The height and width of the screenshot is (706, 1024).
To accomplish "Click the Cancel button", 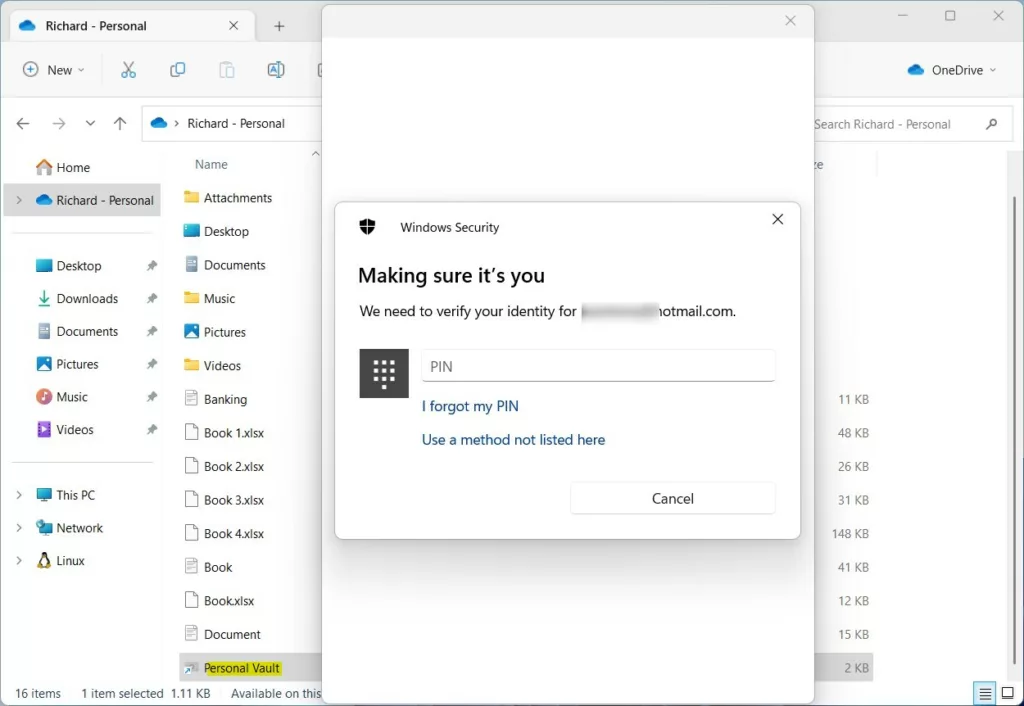I will pyautogui.click(x=672, y=498).
